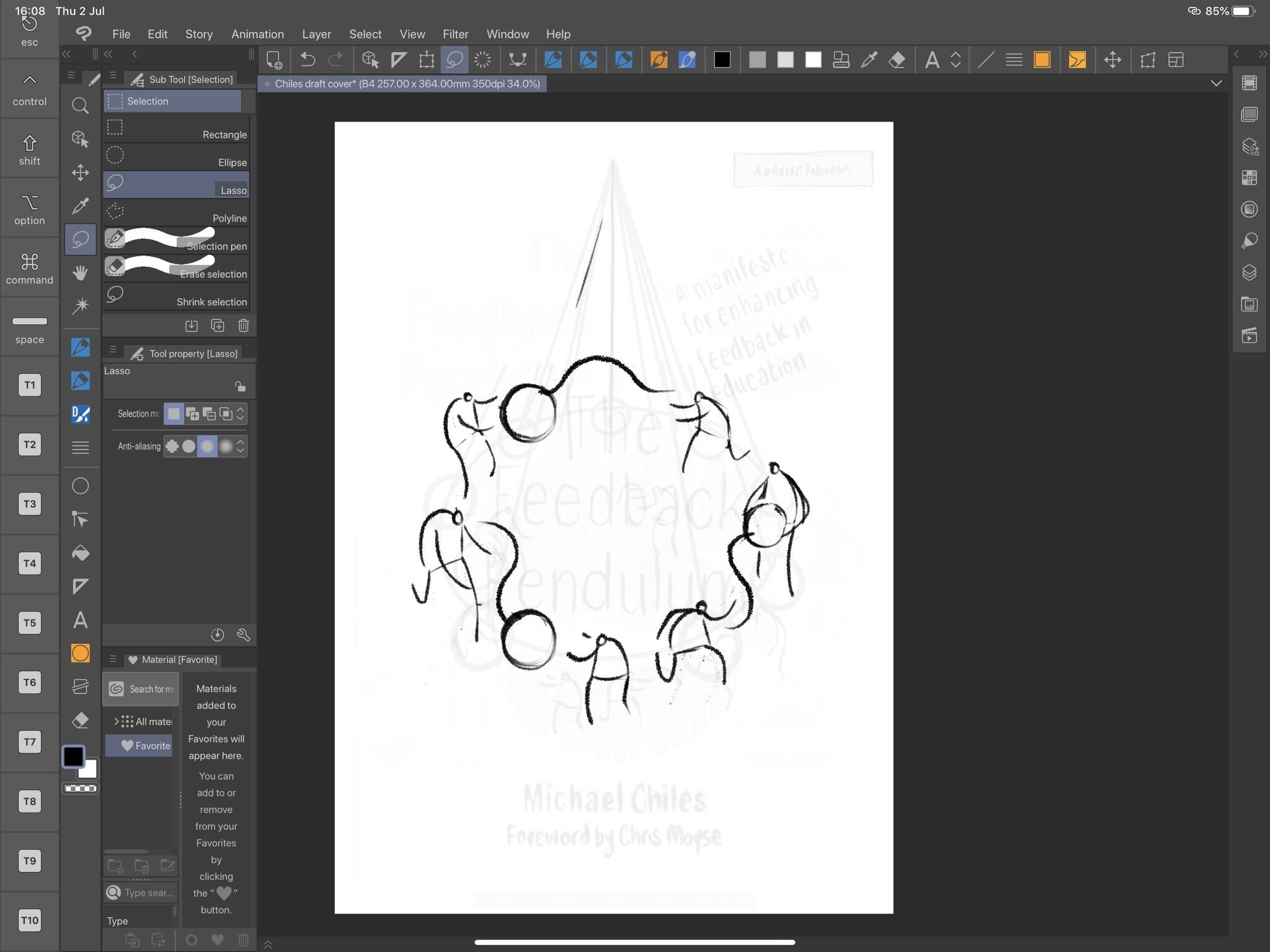Click the delete sub tool trash icon

point(244,326)
